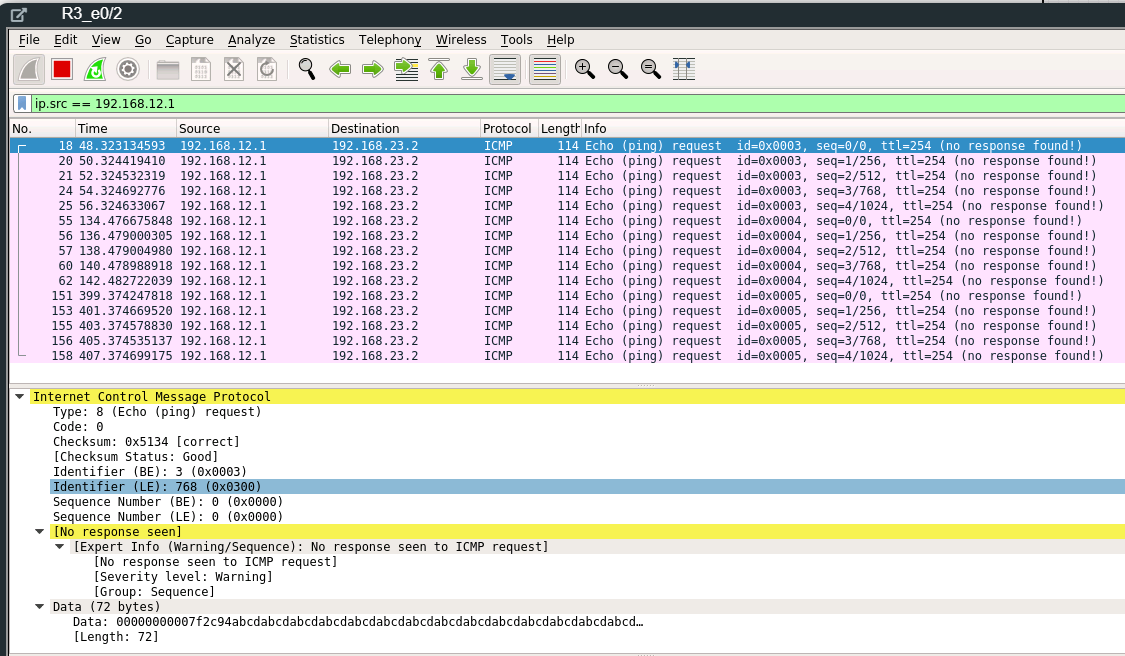Screen dimensions: 1125x656
Task: Open the find packet tool
Action: coord(306,69)
